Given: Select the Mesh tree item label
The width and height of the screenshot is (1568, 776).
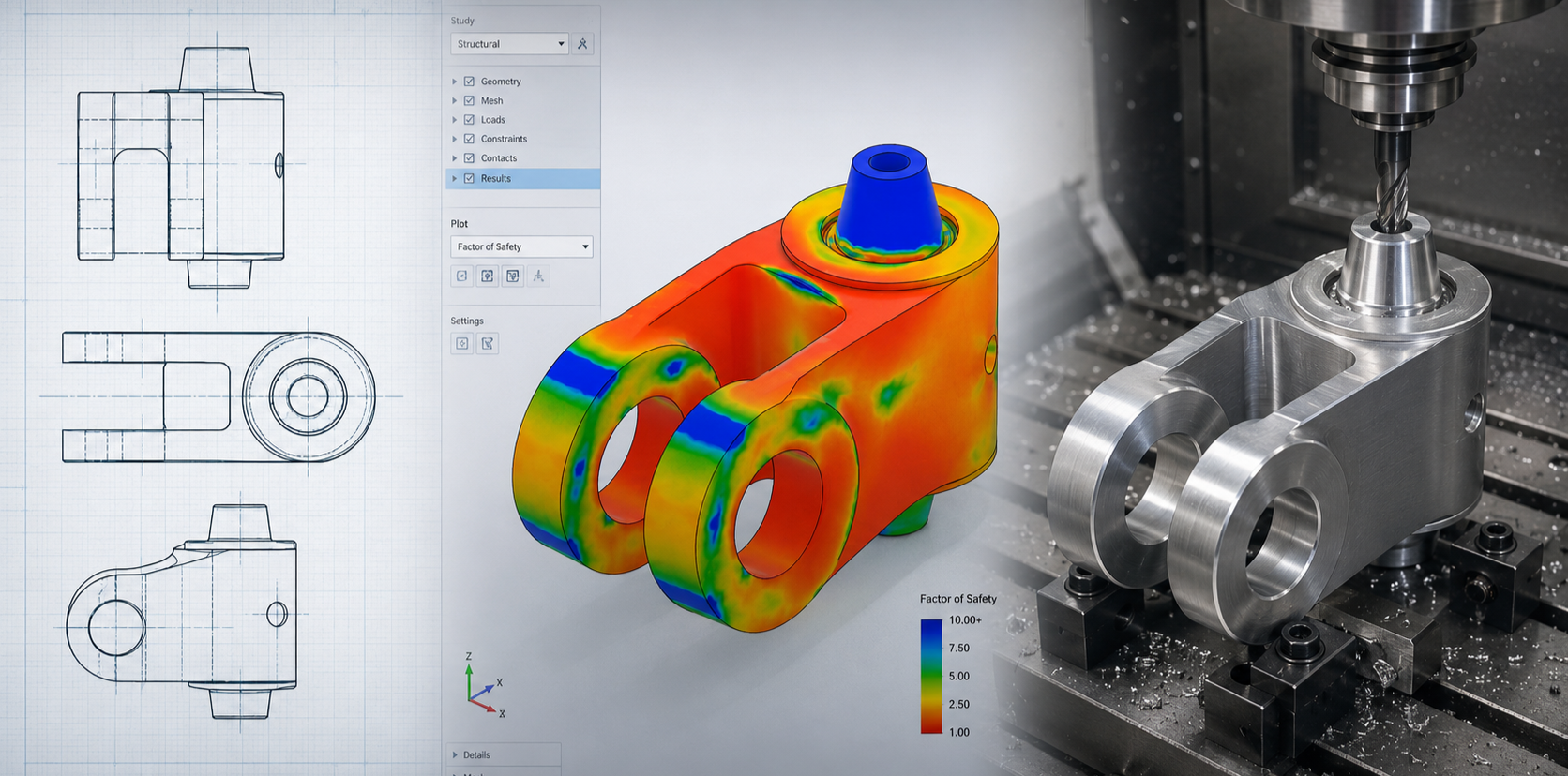Looking at the screenshot, I should pyautogui.click(x=491, y=100).
